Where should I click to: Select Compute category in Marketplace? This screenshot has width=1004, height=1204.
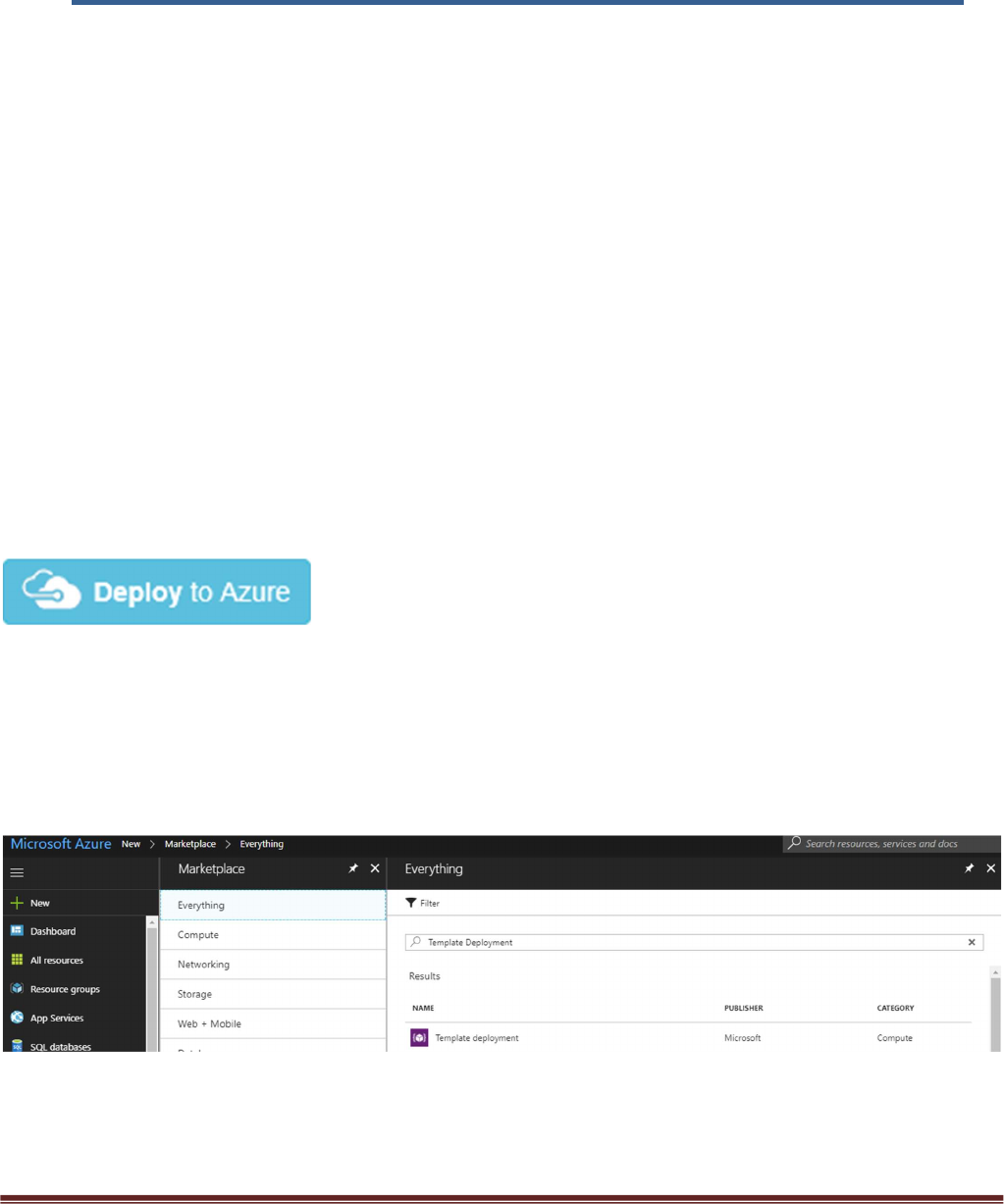(273, 935)
